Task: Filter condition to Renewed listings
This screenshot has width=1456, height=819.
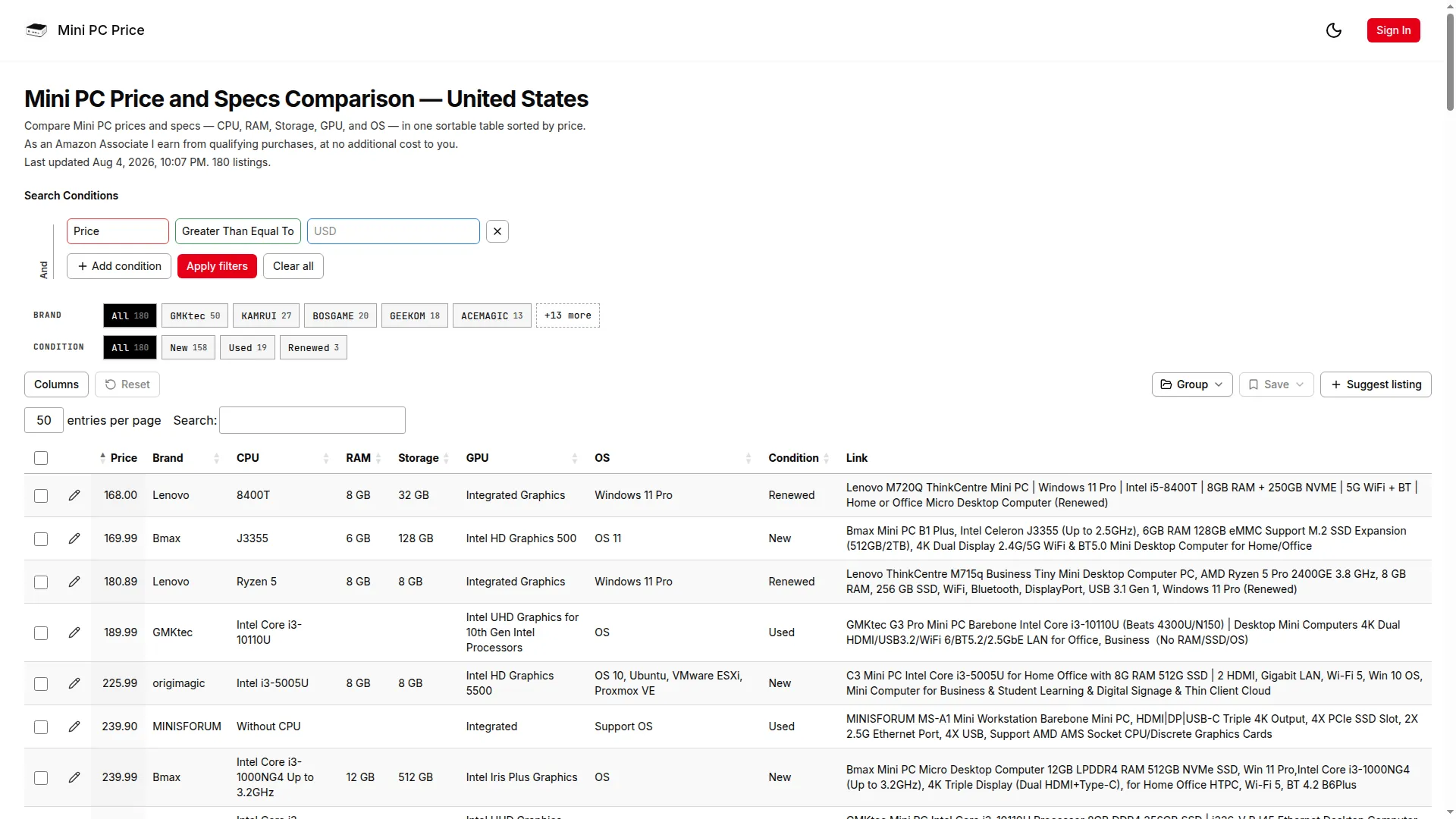Action: pyautogui.click(x=313, y=347)
